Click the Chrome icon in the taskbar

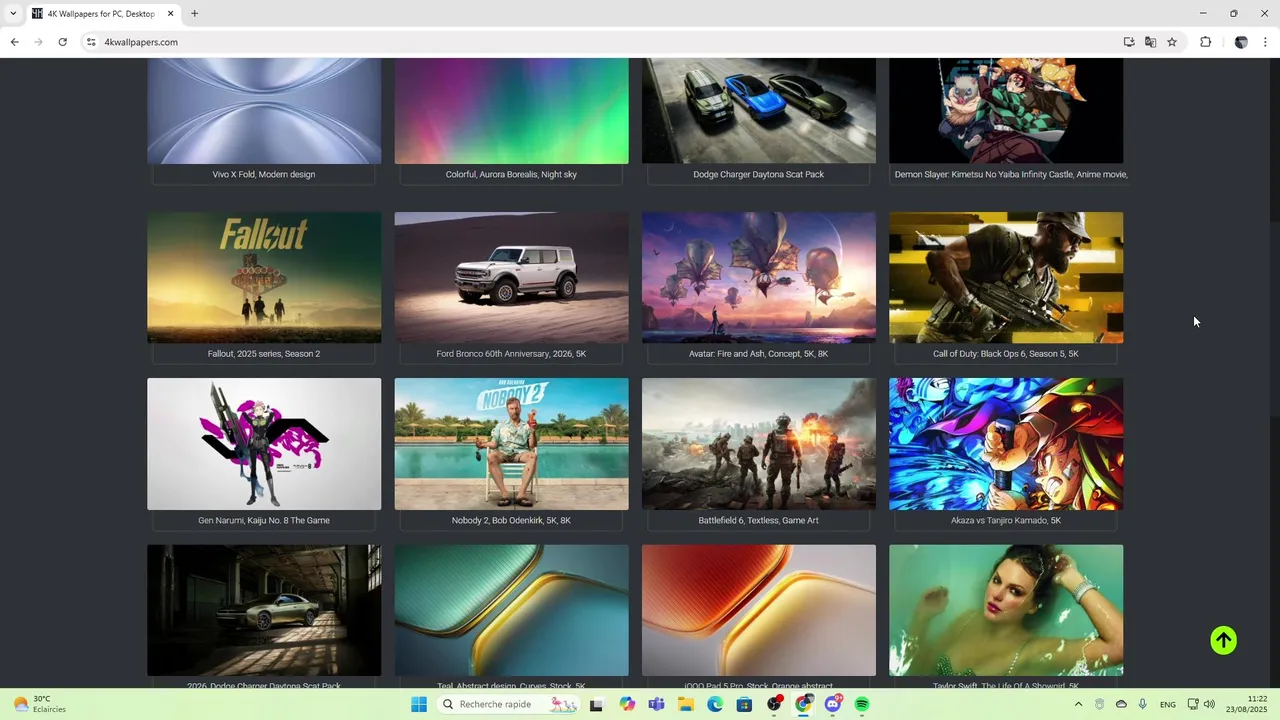tap(803, 704)
